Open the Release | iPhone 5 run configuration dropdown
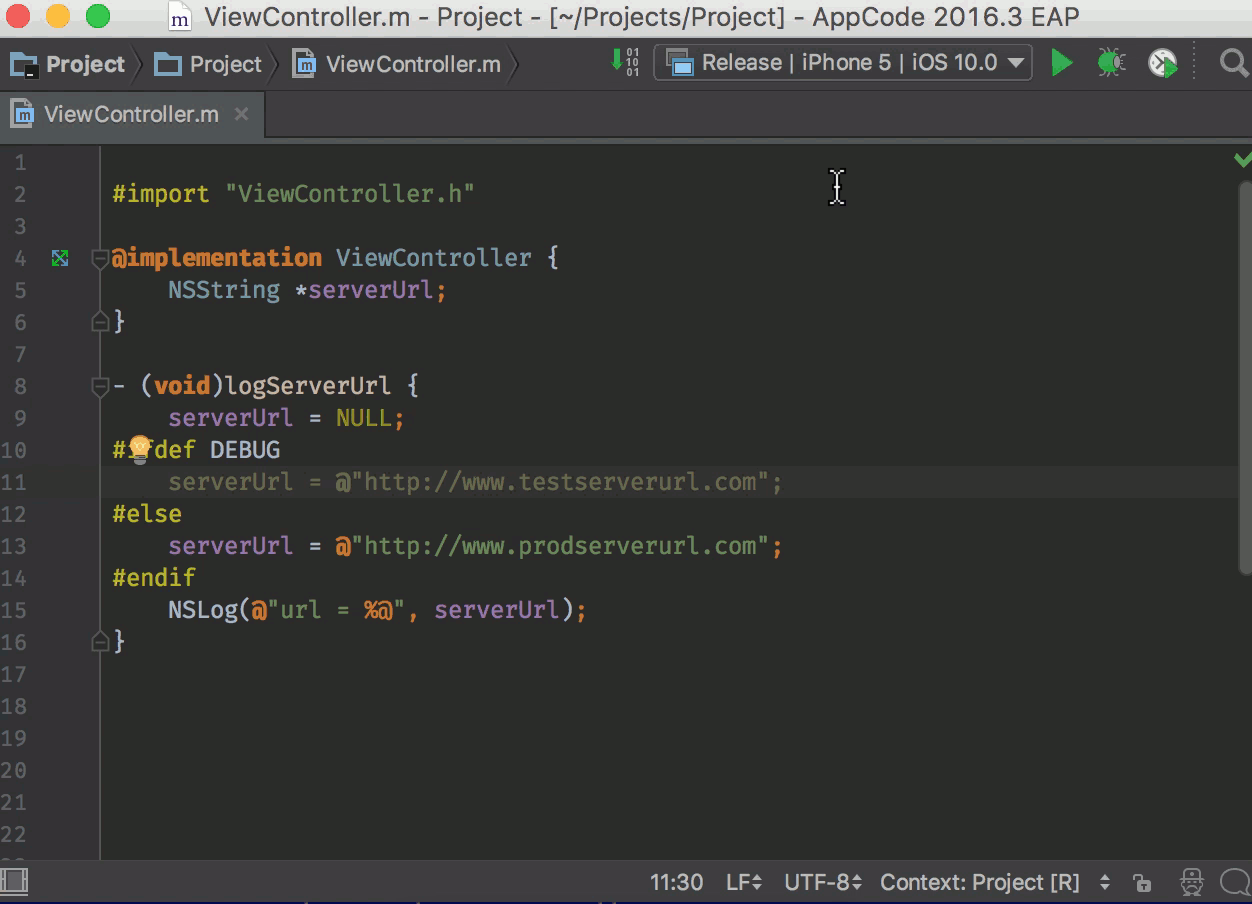This screenshot has height=904, width=1252. [843, 63]
